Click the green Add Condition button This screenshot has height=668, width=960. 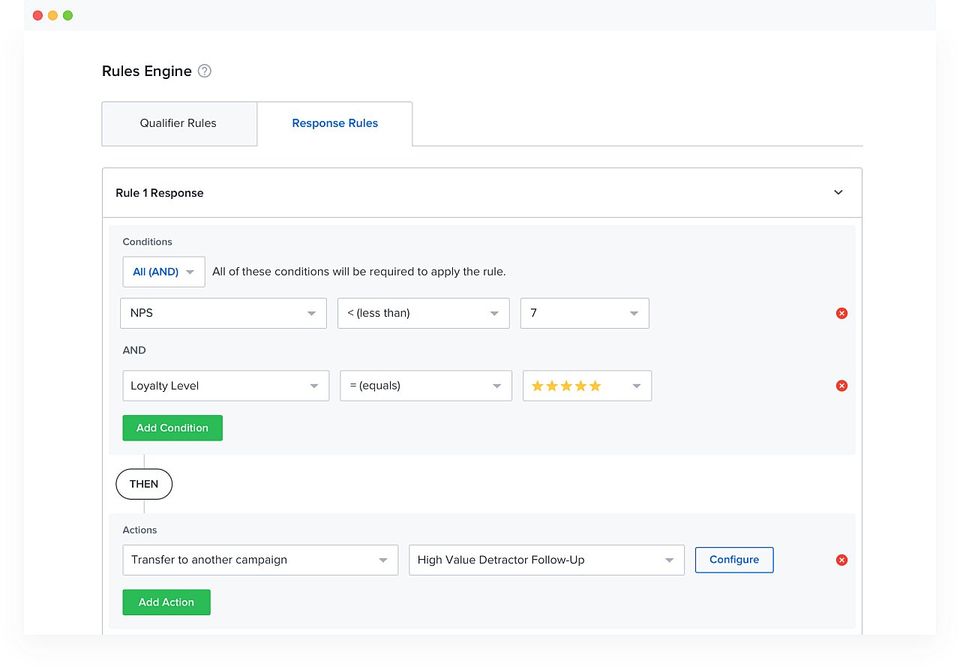click(x=172, y=428)
